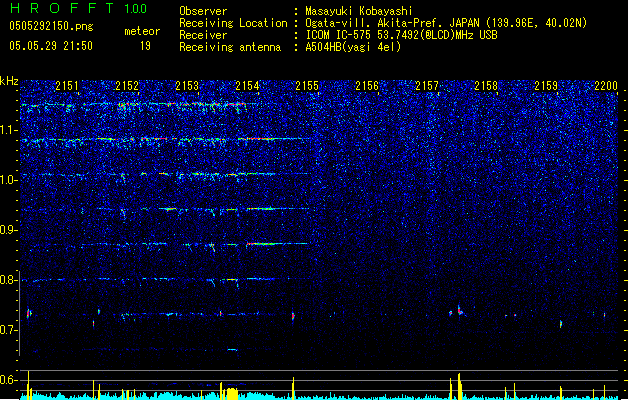This screenshot has width=629, height=400.
Task: Click the 'Receiving Location' field label
Action: pyautogui.click(x=233, y=23)
